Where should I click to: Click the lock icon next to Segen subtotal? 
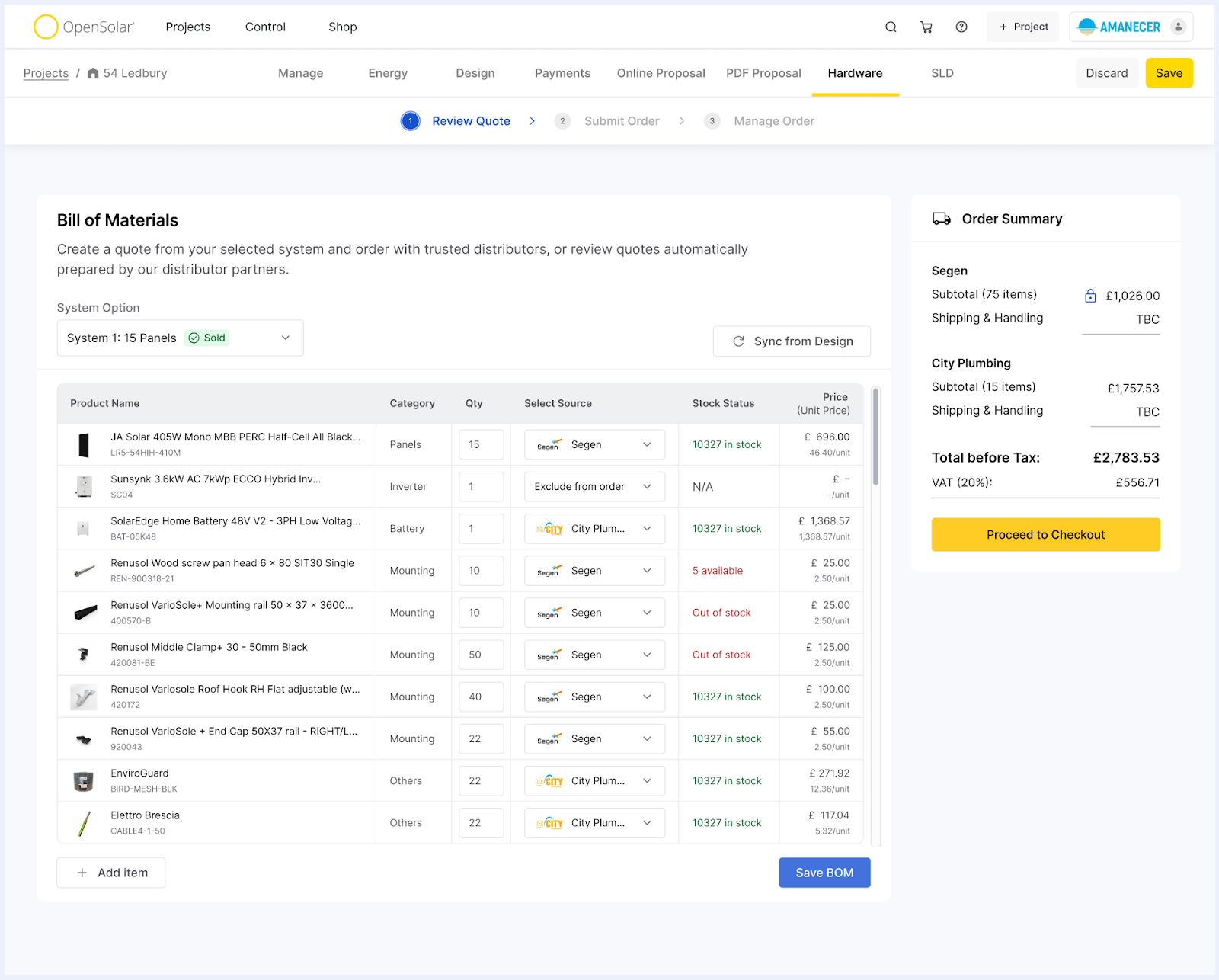pos(1090,296)
